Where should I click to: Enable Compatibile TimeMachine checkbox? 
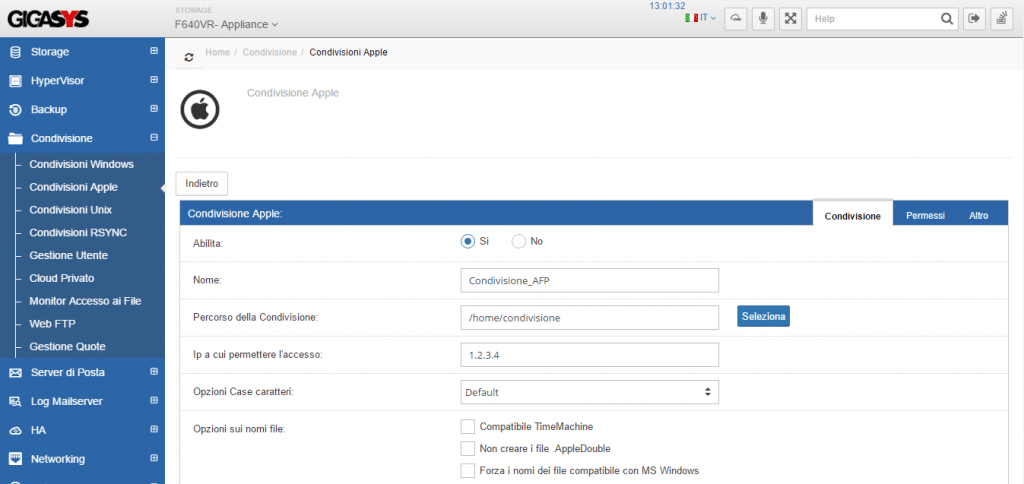467,427
